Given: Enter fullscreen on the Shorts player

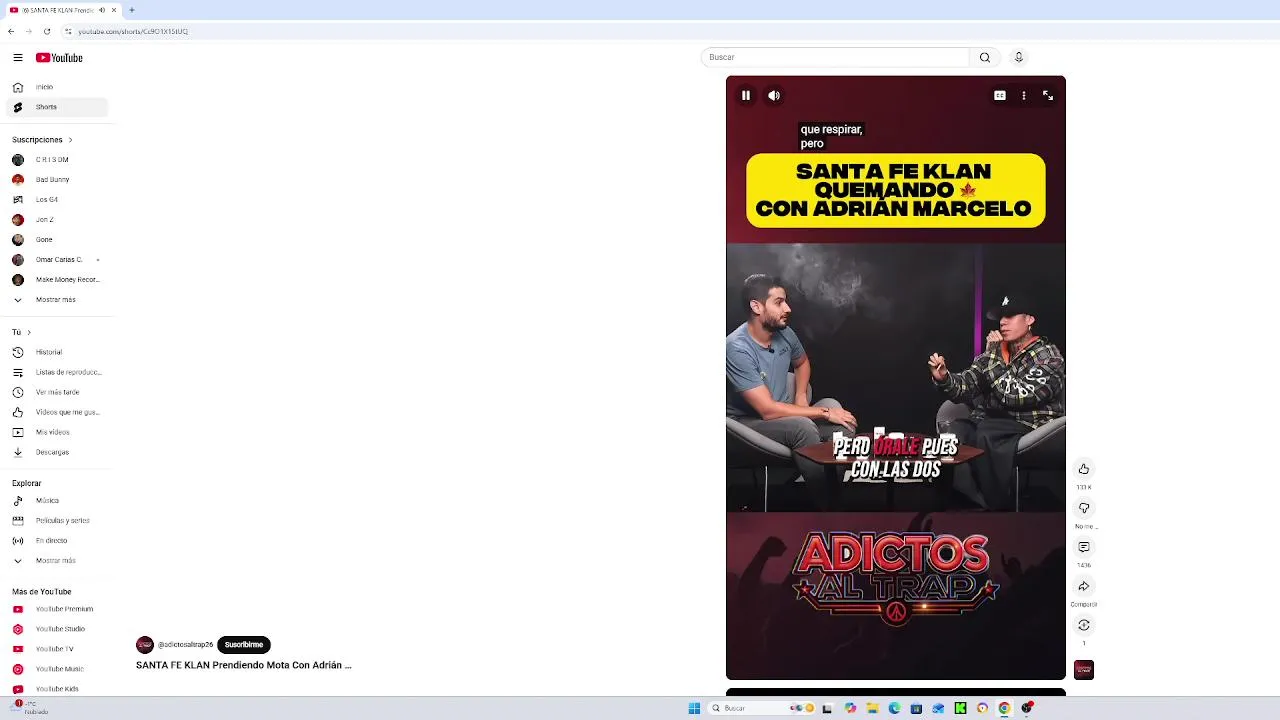Looking at the screenshot, I should coord(1048,96).
